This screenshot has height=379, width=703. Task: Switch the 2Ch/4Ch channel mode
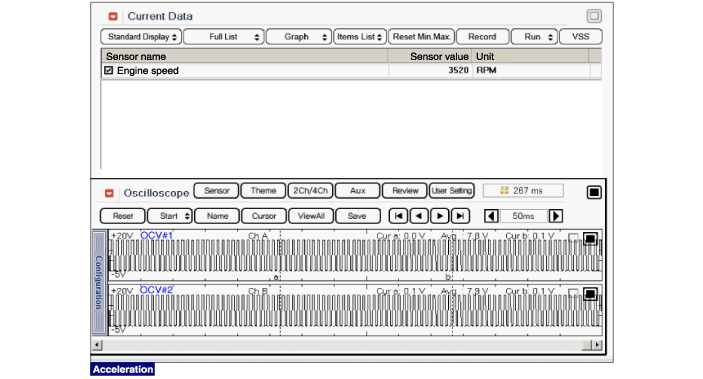[x=310, y=191]
